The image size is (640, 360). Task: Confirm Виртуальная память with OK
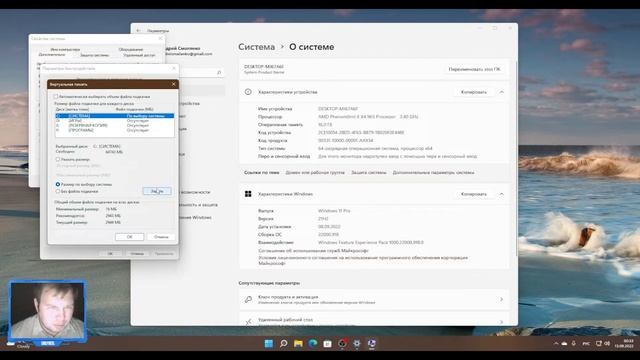pos(129,237)
